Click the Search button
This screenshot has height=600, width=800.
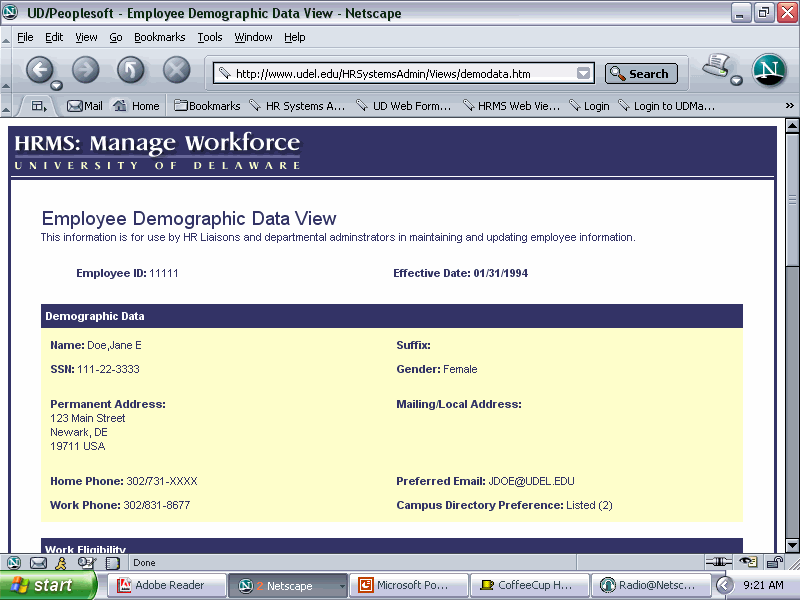click(x=641, y=74)
